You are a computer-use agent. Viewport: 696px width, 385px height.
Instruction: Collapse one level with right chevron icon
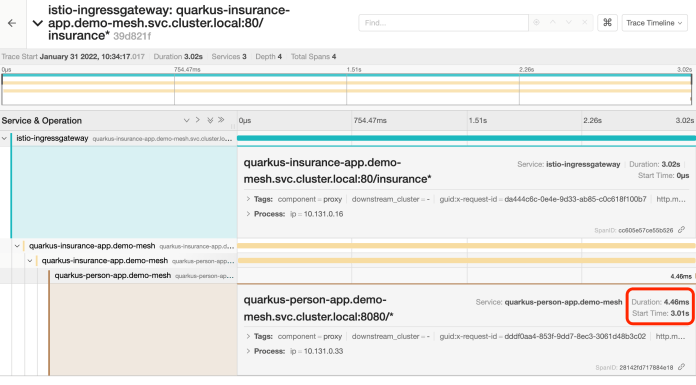(x=198, y=120)
